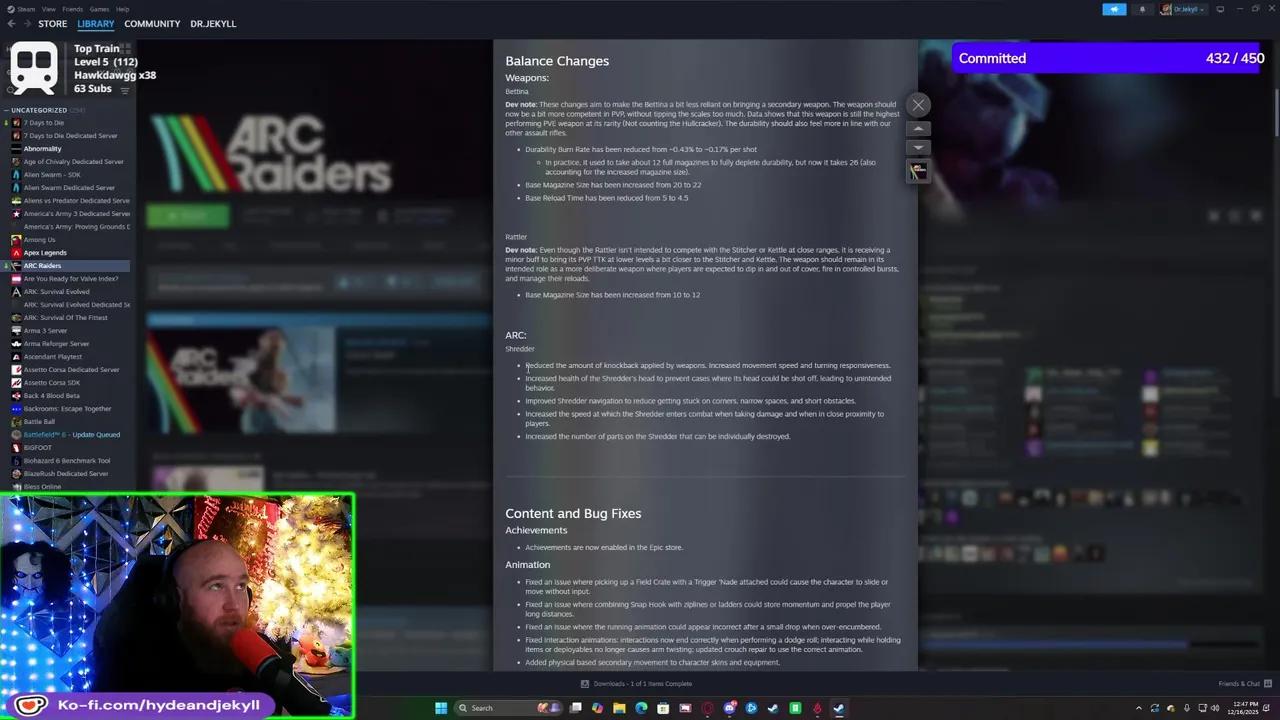1280x720 pixels.
Task: Open the Windows Start menu
Action: click(441, 708)
